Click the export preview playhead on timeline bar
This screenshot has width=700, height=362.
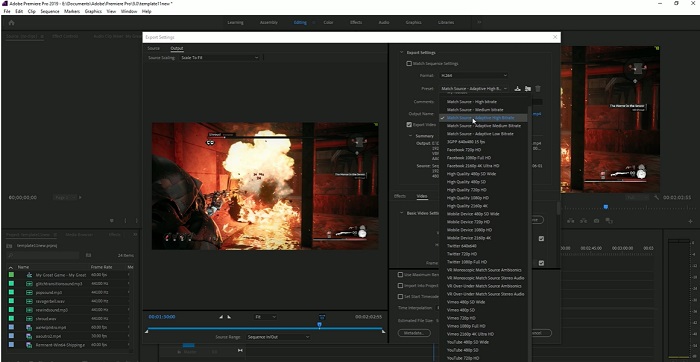[x=319, y=325]
